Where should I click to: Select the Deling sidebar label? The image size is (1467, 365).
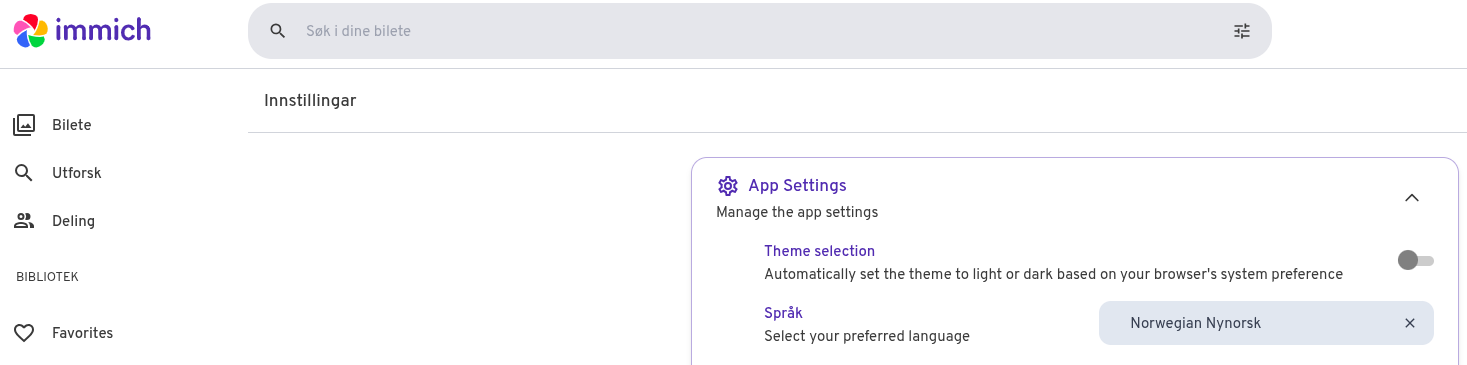[73, 221]
